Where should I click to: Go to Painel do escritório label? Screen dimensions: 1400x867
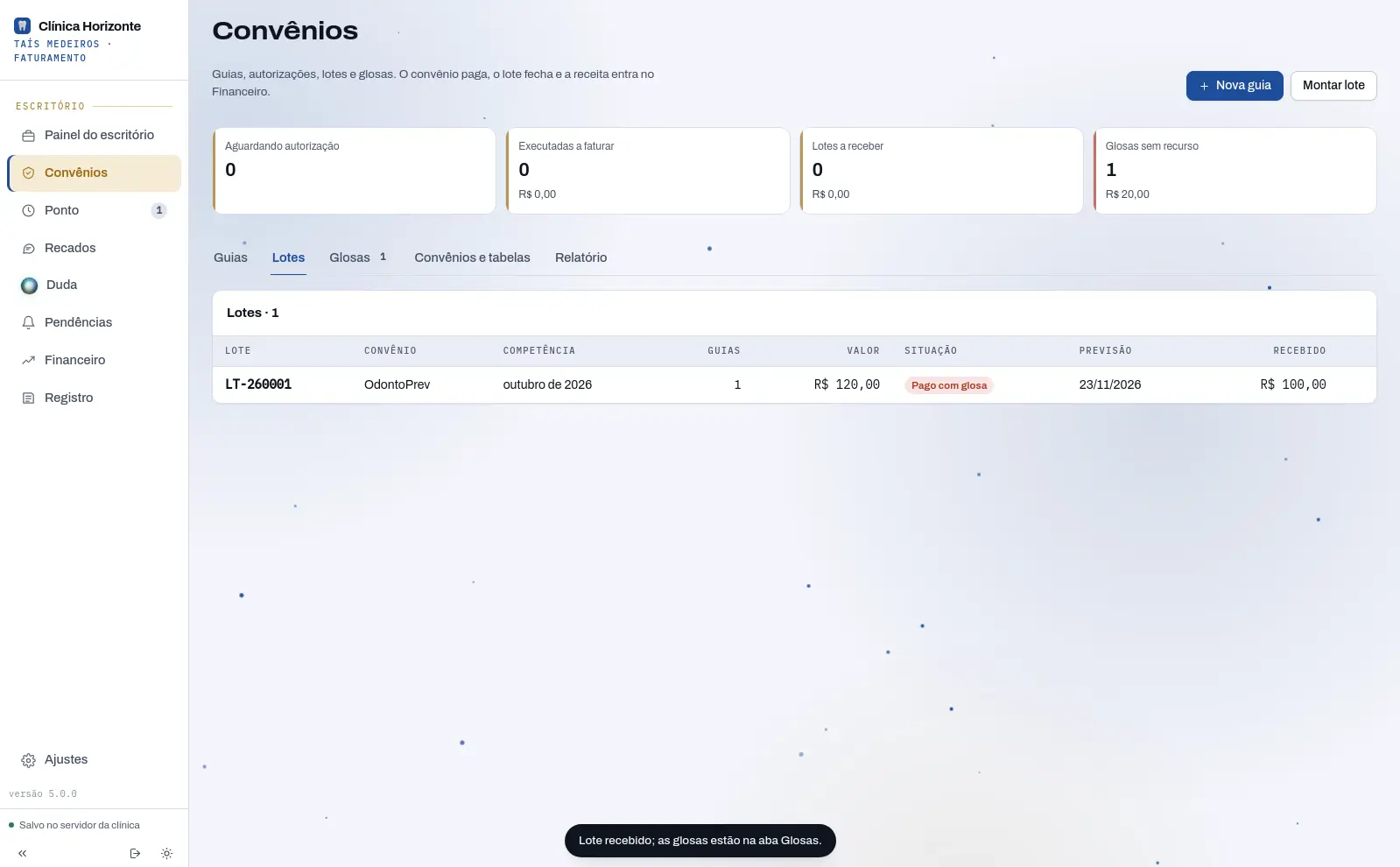pos(99,135)
